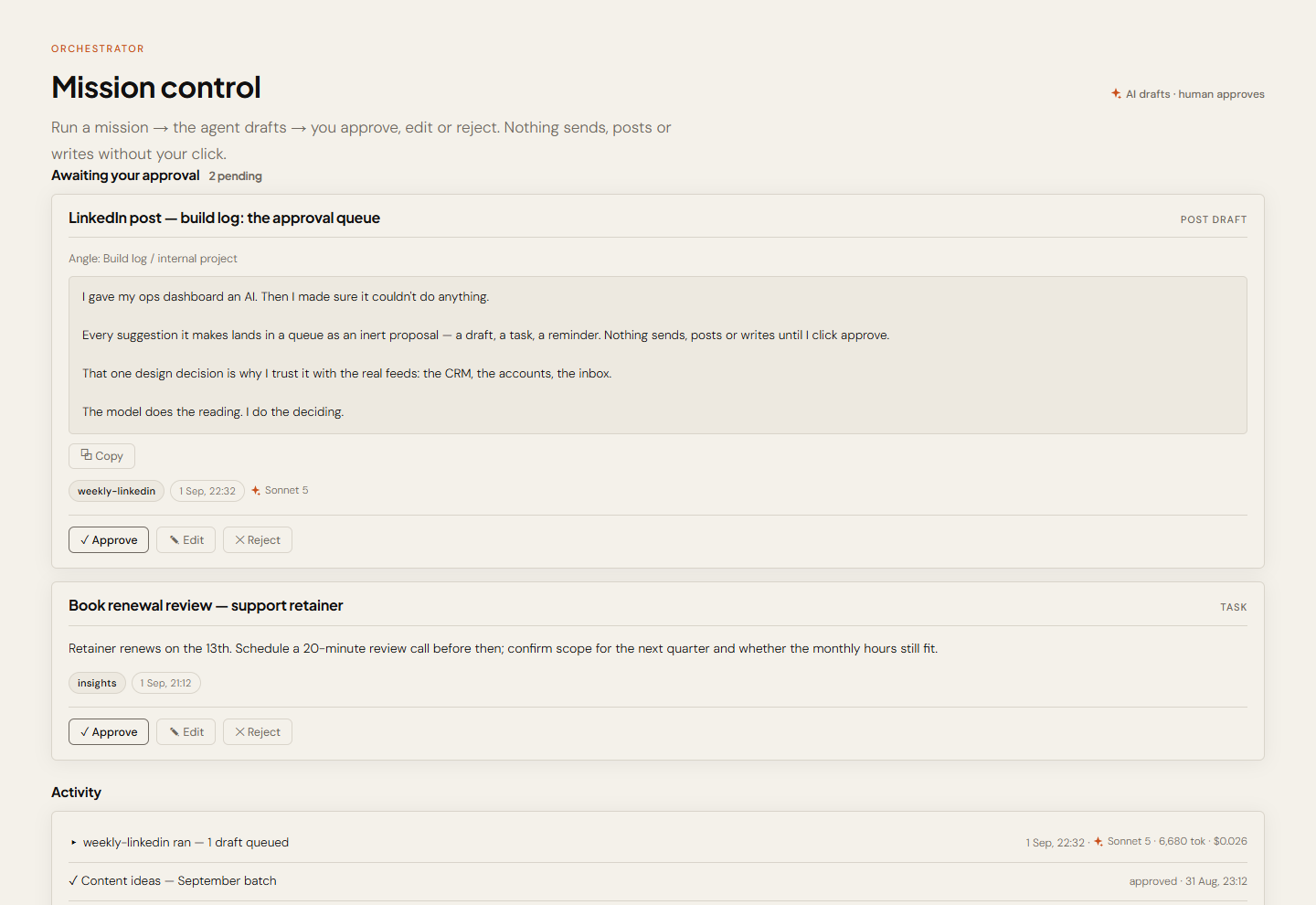Reject the Book renewal review task
This screenshot has width=1316, height=905.
pyautogui.click(x=258, y=732)
